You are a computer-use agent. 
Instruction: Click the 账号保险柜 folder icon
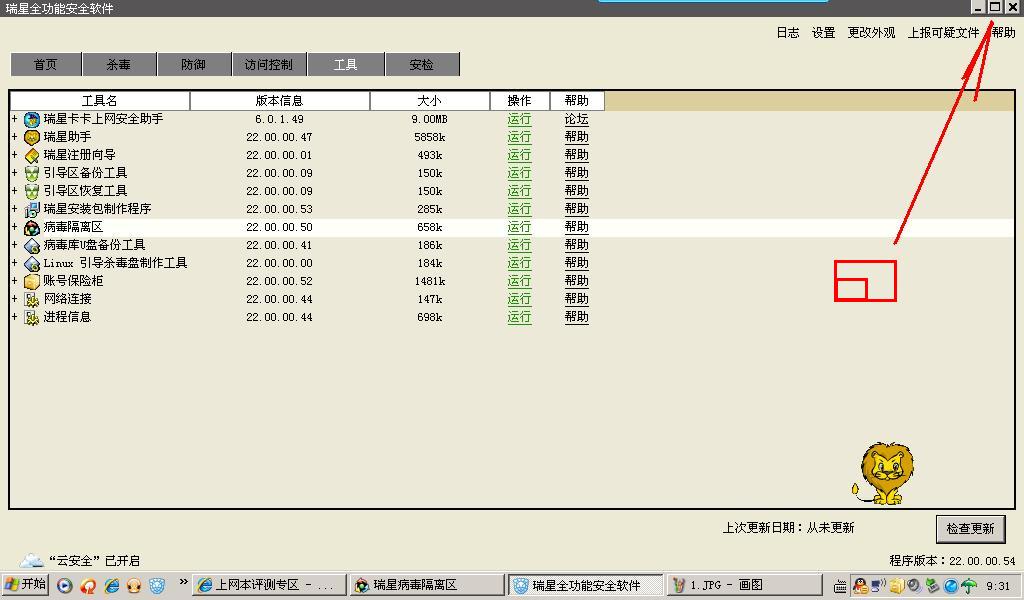click(31, 281)
